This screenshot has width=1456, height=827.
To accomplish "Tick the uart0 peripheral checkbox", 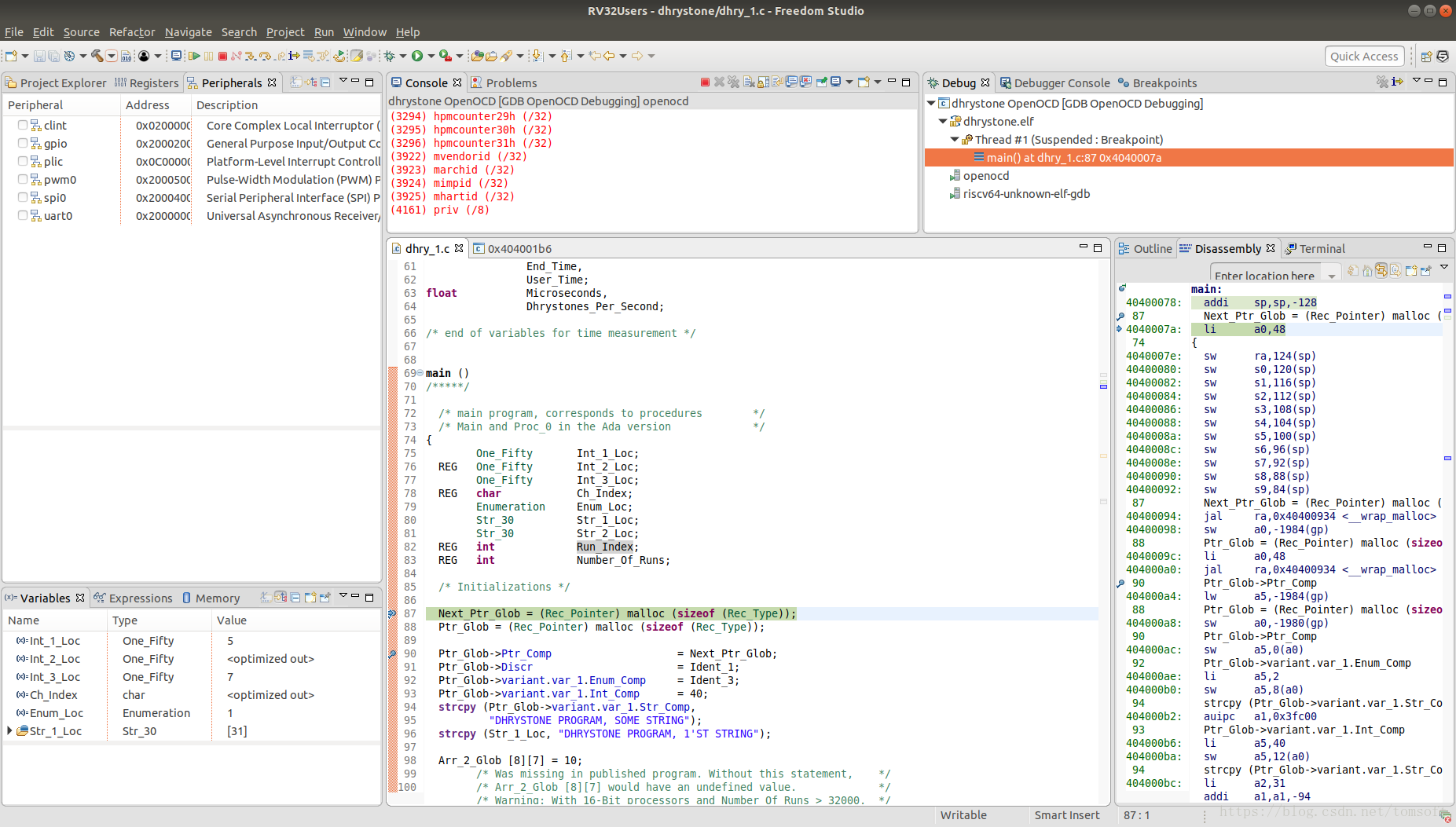I will pyautogui.click(x=23, y=215).
